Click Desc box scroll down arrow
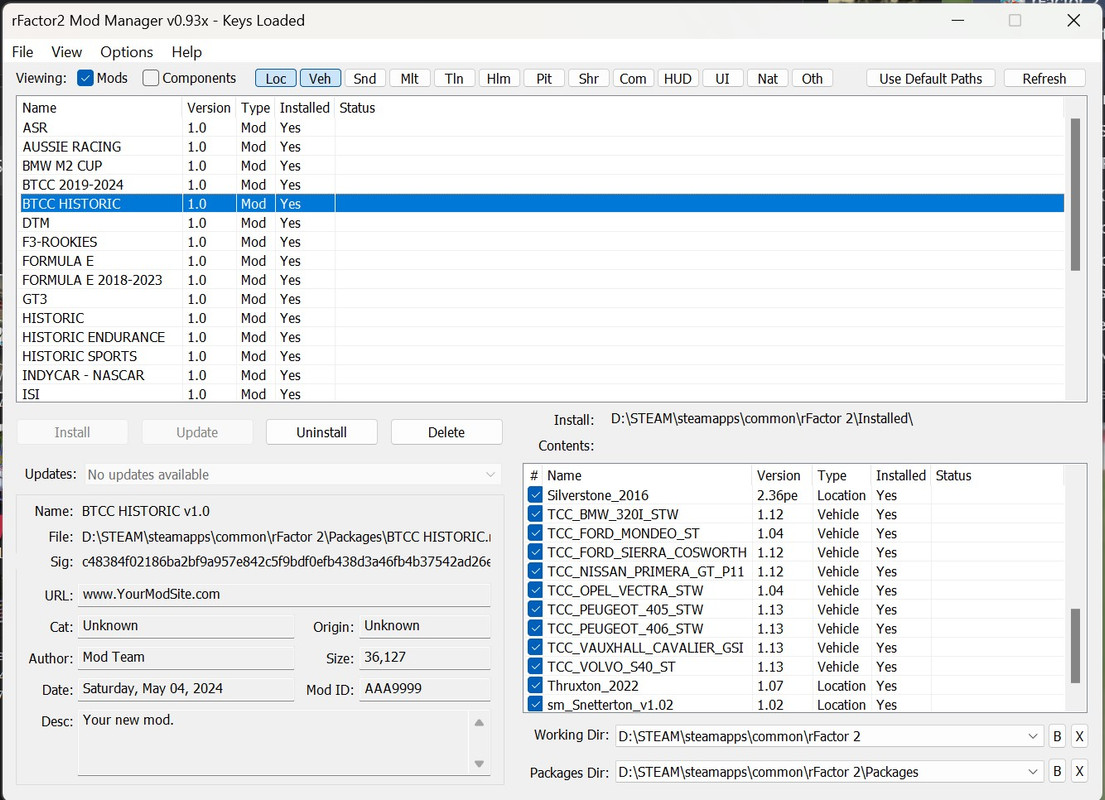This screenshot has height=800, width=1105. pos(479,764)
